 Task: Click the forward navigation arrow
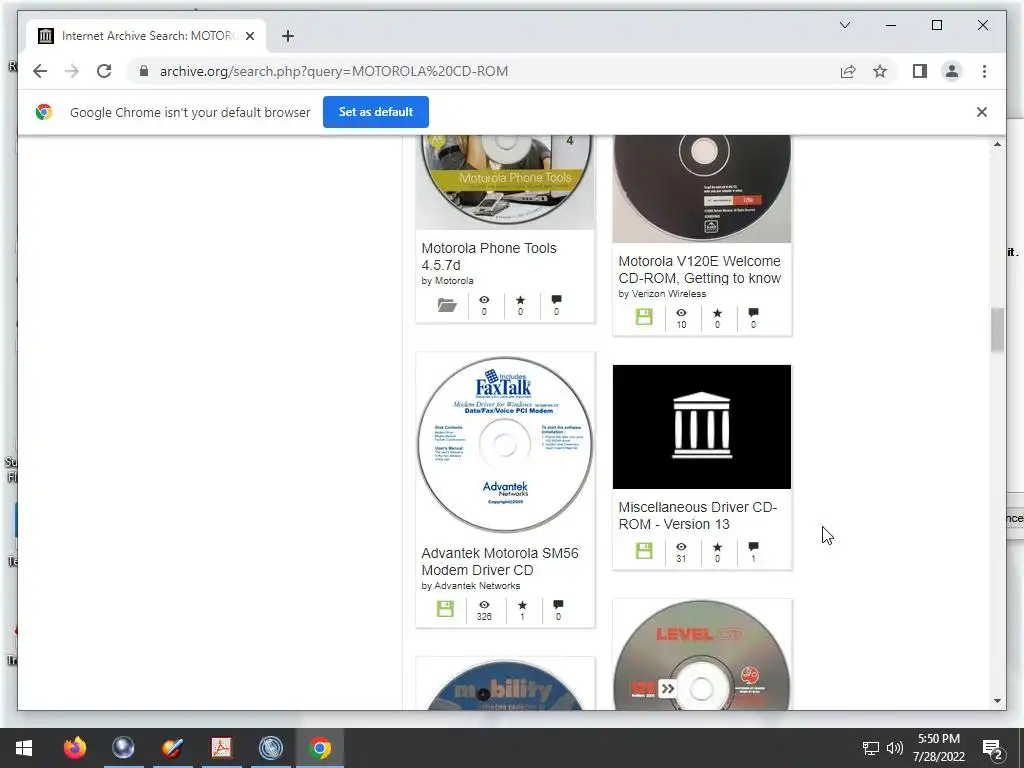(72, 71)
